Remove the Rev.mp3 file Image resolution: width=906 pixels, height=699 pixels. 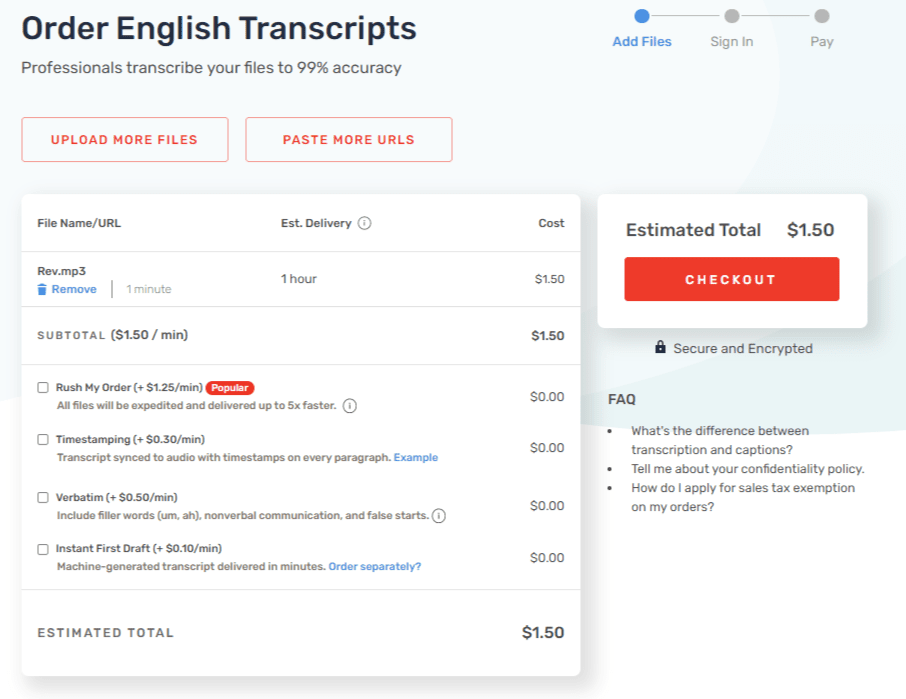click(74, 289)
